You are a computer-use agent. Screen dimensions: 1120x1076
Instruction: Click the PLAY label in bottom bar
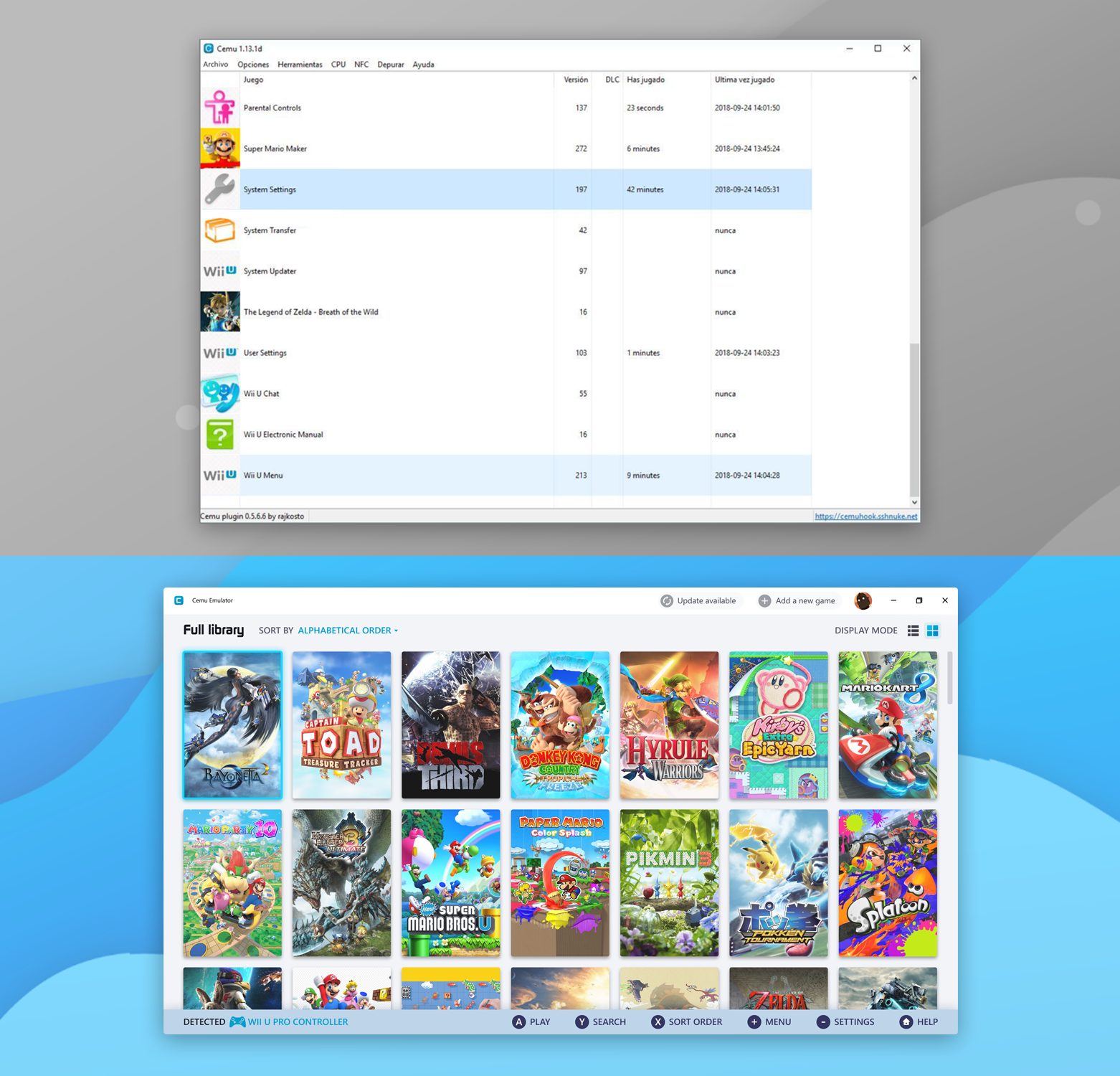click(540, 1022)
